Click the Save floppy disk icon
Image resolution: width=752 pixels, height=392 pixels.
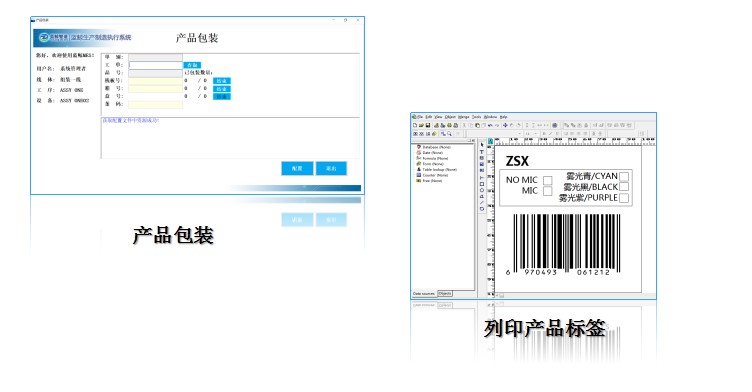[x=428, y=125]
